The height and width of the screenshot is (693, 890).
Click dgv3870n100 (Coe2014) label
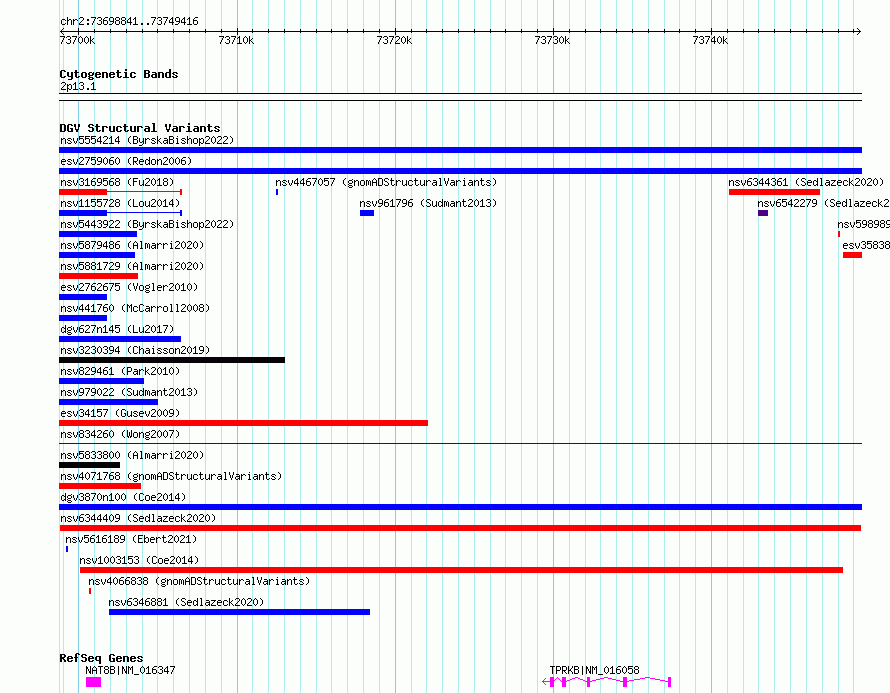[123, 497]
